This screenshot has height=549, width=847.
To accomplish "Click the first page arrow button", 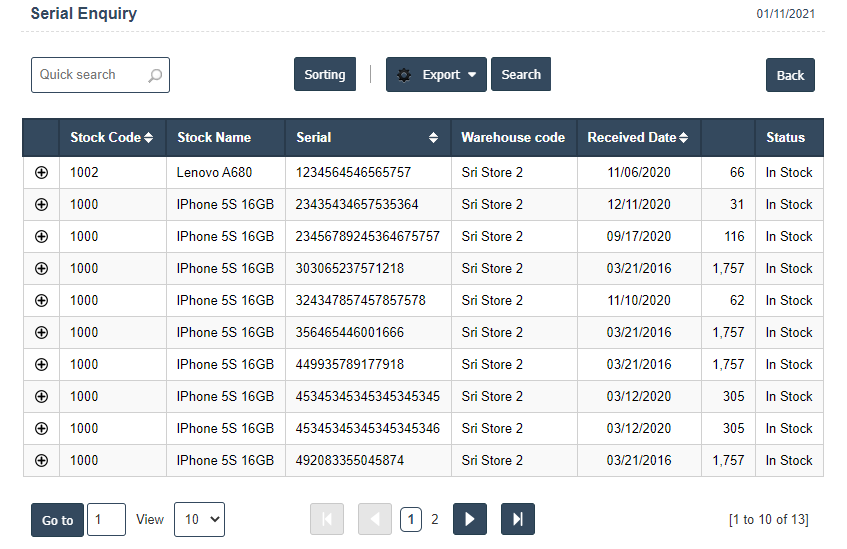I will point(327,519).
